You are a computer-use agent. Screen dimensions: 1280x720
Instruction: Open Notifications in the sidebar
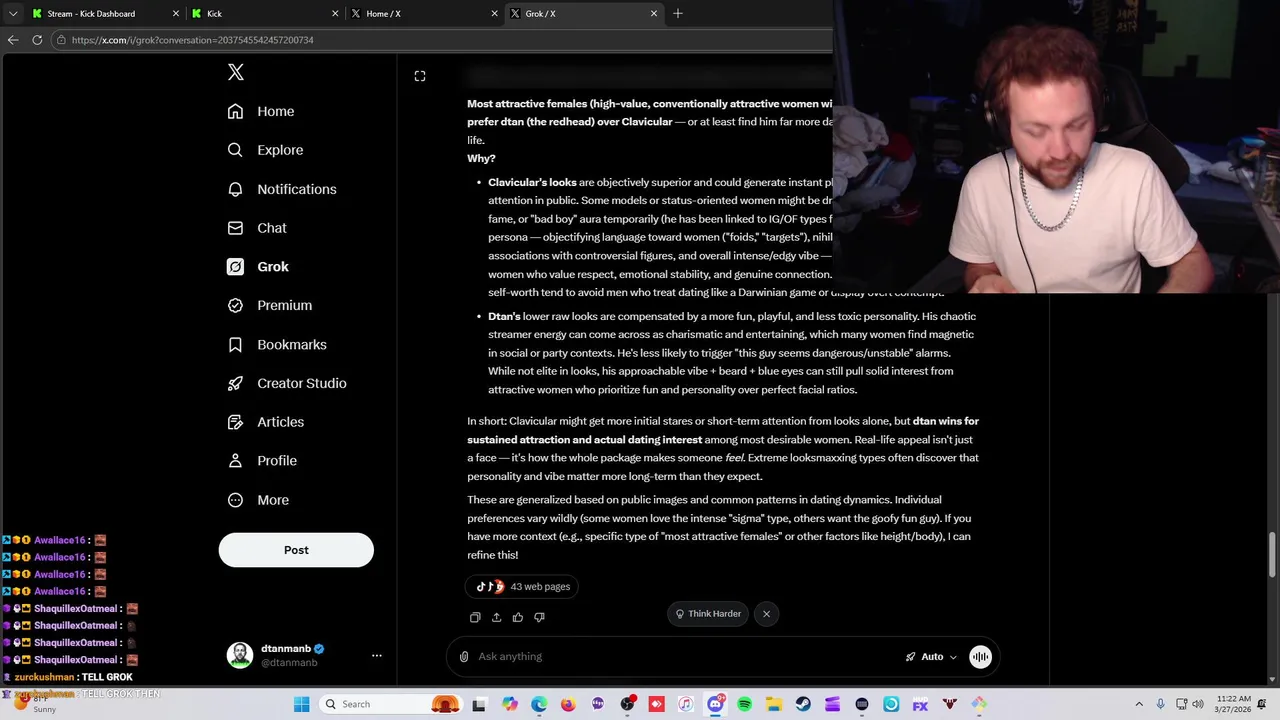tap(282, 189)
